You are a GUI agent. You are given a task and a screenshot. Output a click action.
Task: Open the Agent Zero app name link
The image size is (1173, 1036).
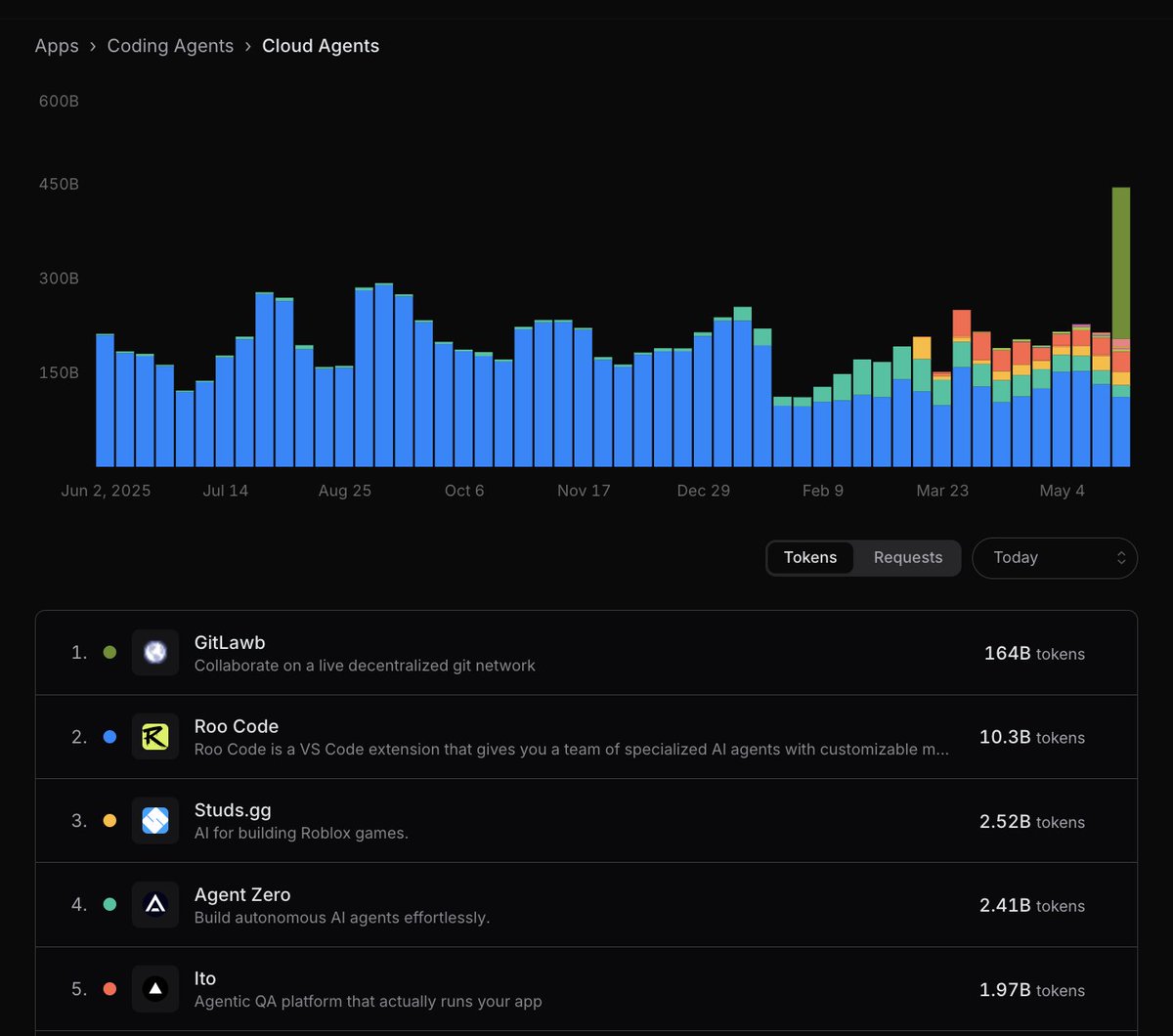click(x=242, y=894)
